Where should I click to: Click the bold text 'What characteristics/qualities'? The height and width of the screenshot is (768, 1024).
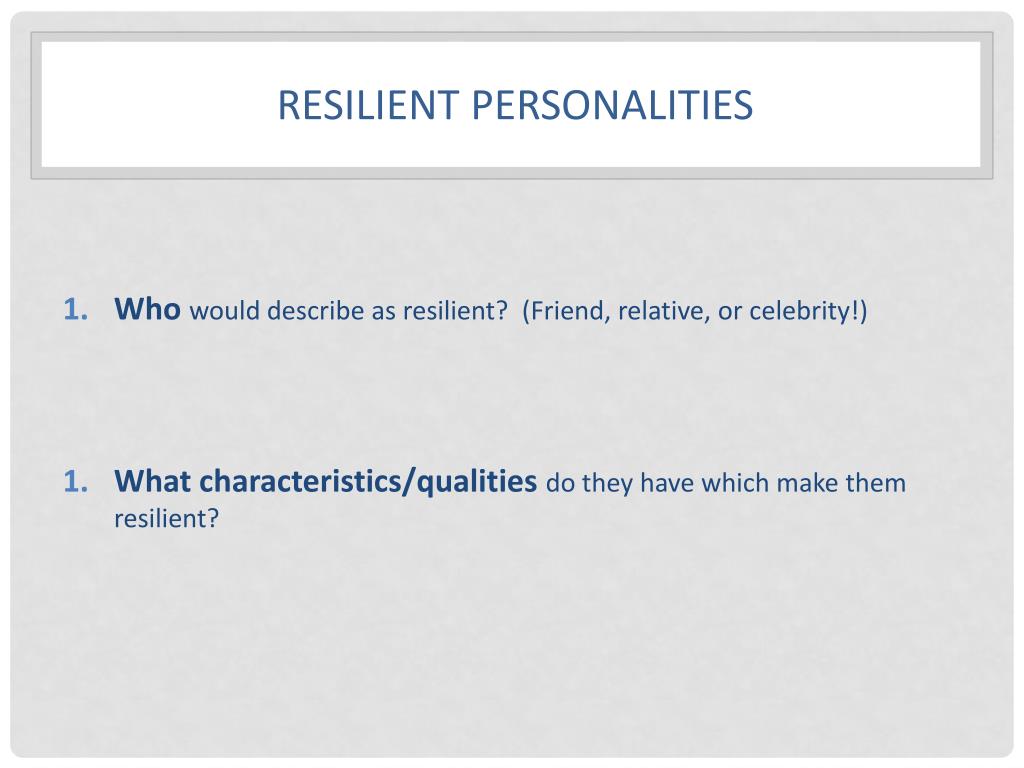(325, 482)
